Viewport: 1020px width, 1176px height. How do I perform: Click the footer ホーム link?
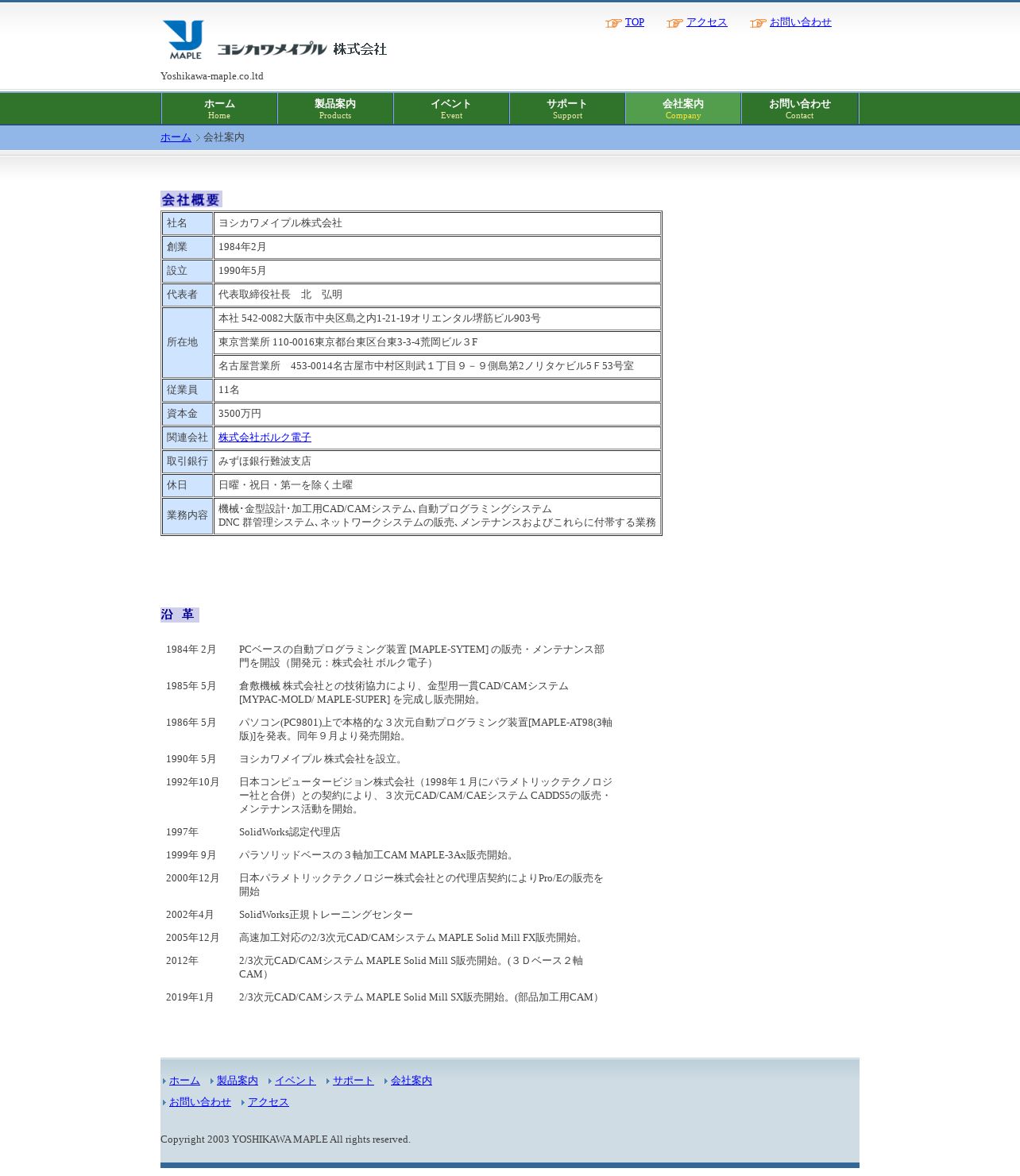point(184,1081)
